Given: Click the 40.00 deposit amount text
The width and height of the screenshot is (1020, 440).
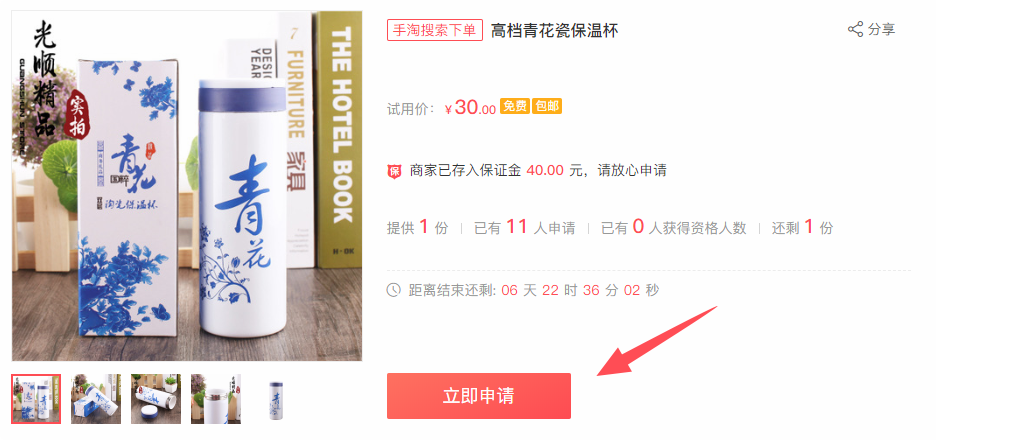Looking at the screenshot, I should point(545,171).
